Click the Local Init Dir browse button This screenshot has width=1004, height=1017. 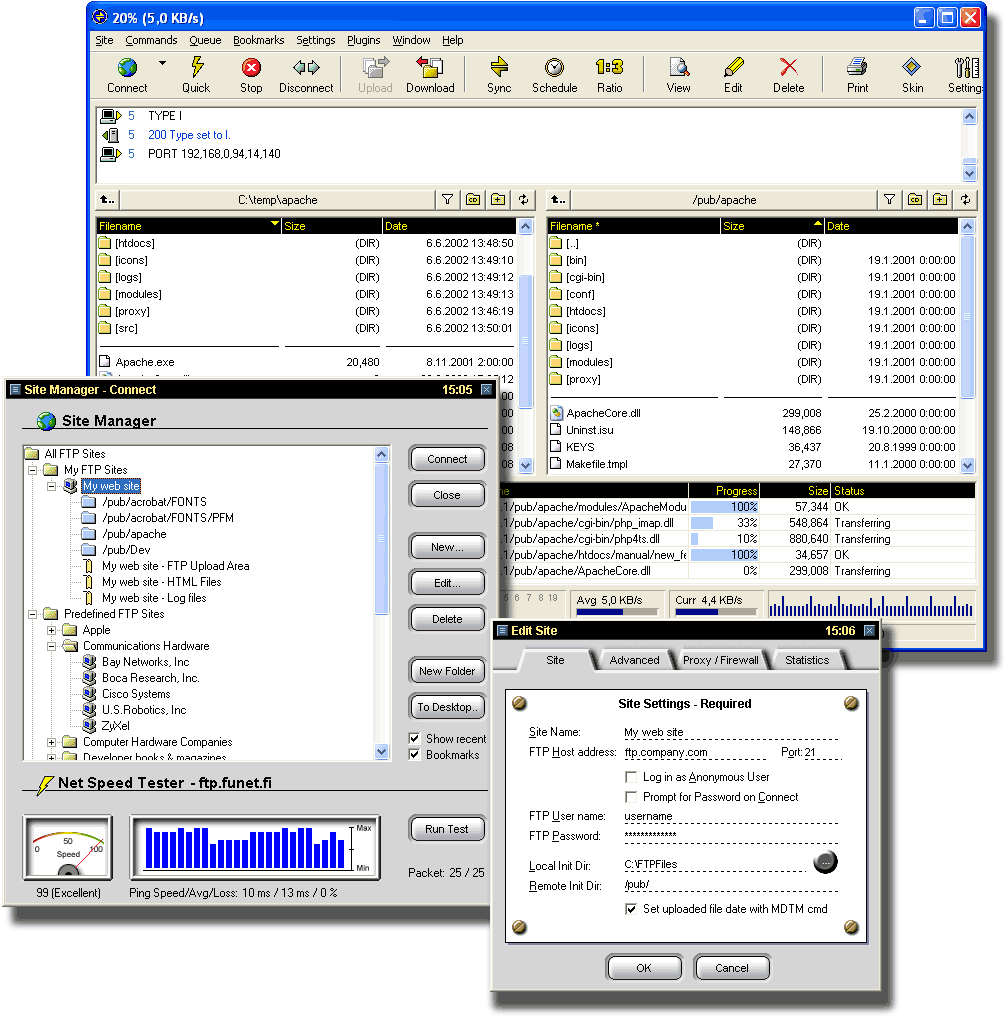(x=826, y=862)
